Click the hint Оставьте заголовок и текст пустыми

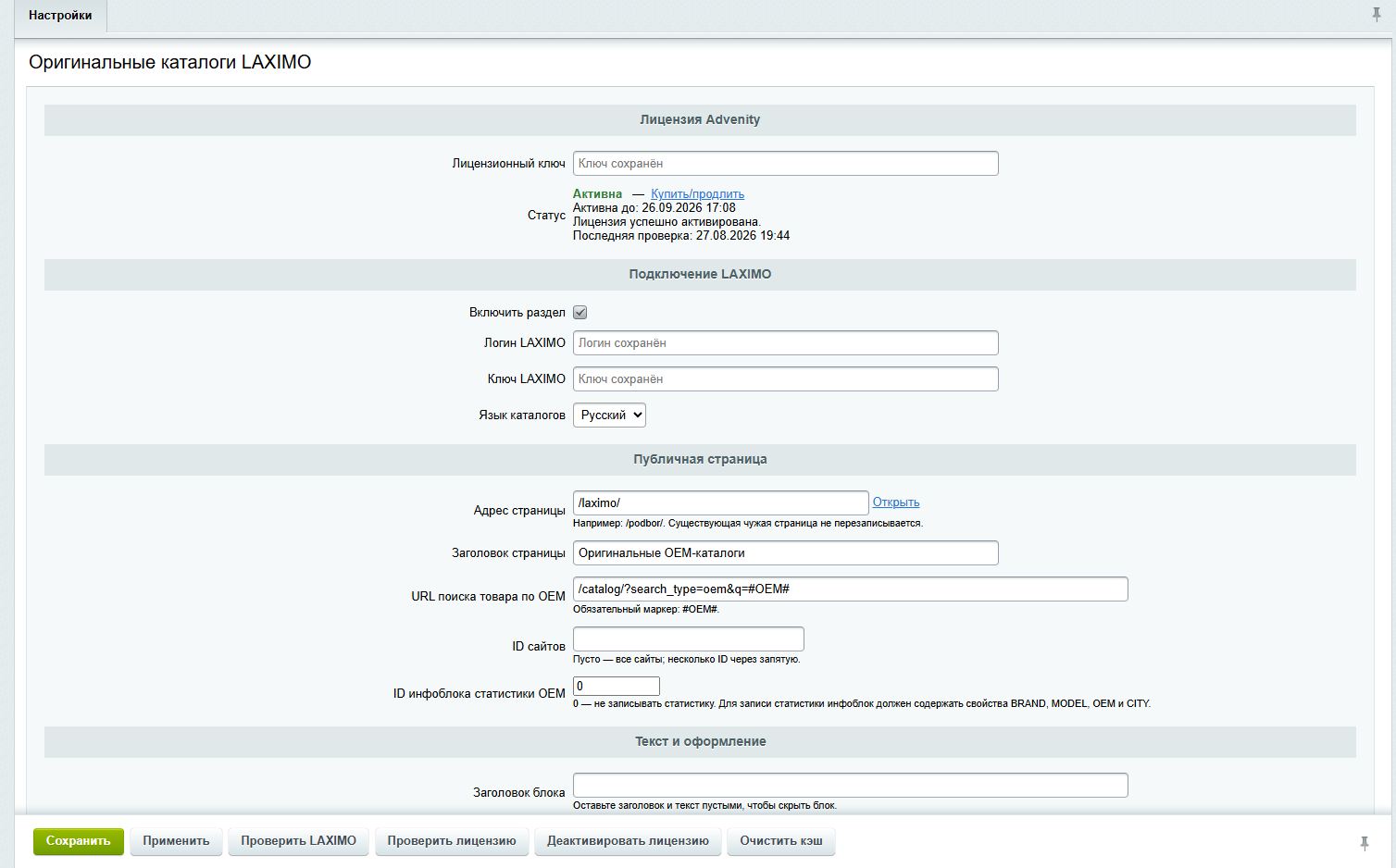[704, 805]
